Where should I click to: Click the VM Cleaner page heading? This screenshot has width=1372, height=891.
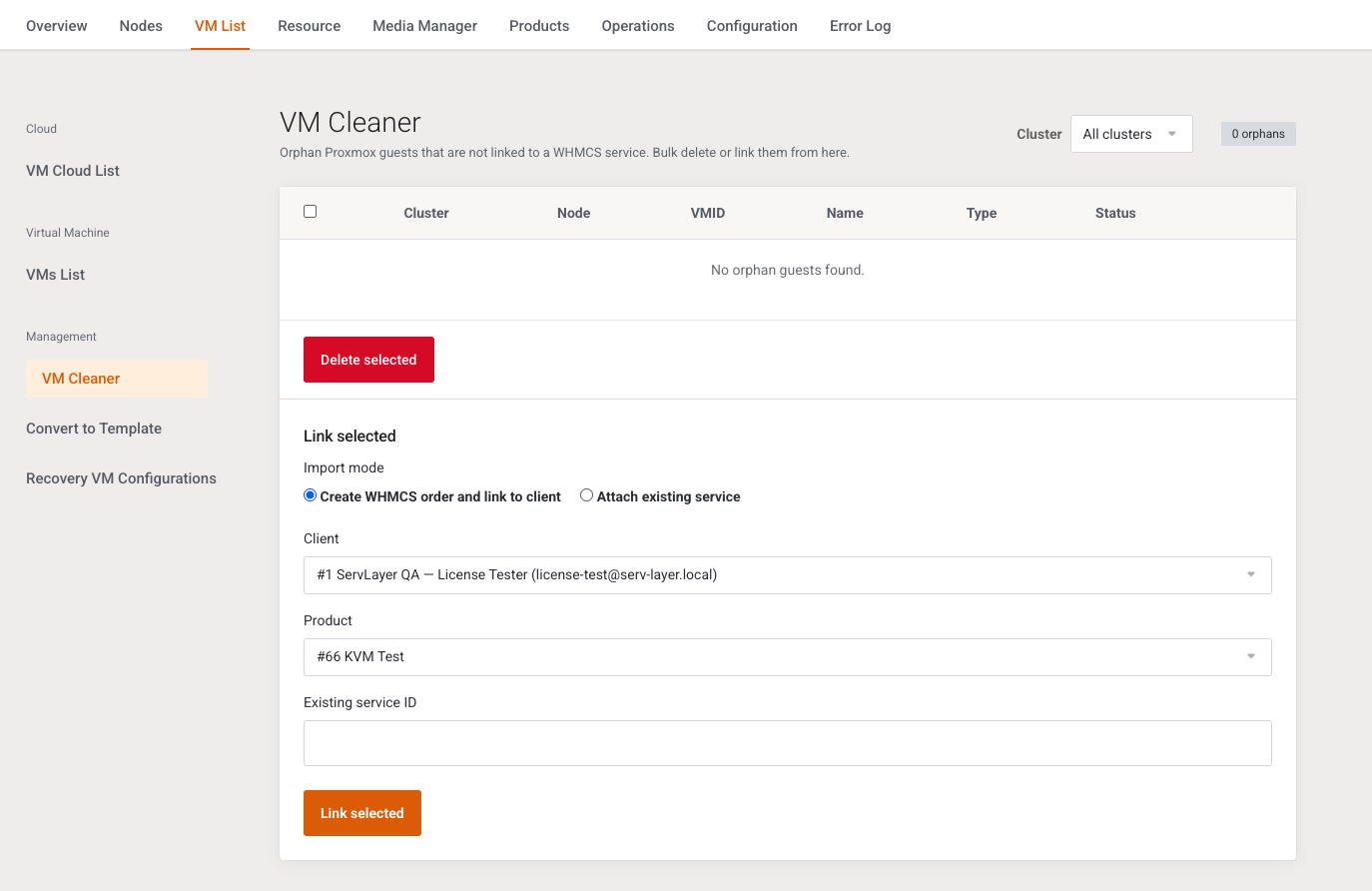tap(350, 122)
